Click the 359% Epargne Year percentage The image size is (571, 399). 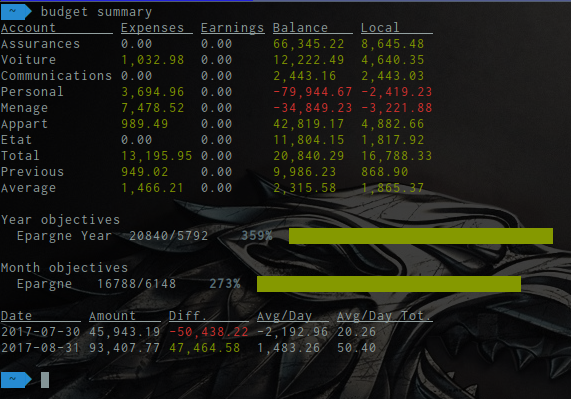(257, 236)
